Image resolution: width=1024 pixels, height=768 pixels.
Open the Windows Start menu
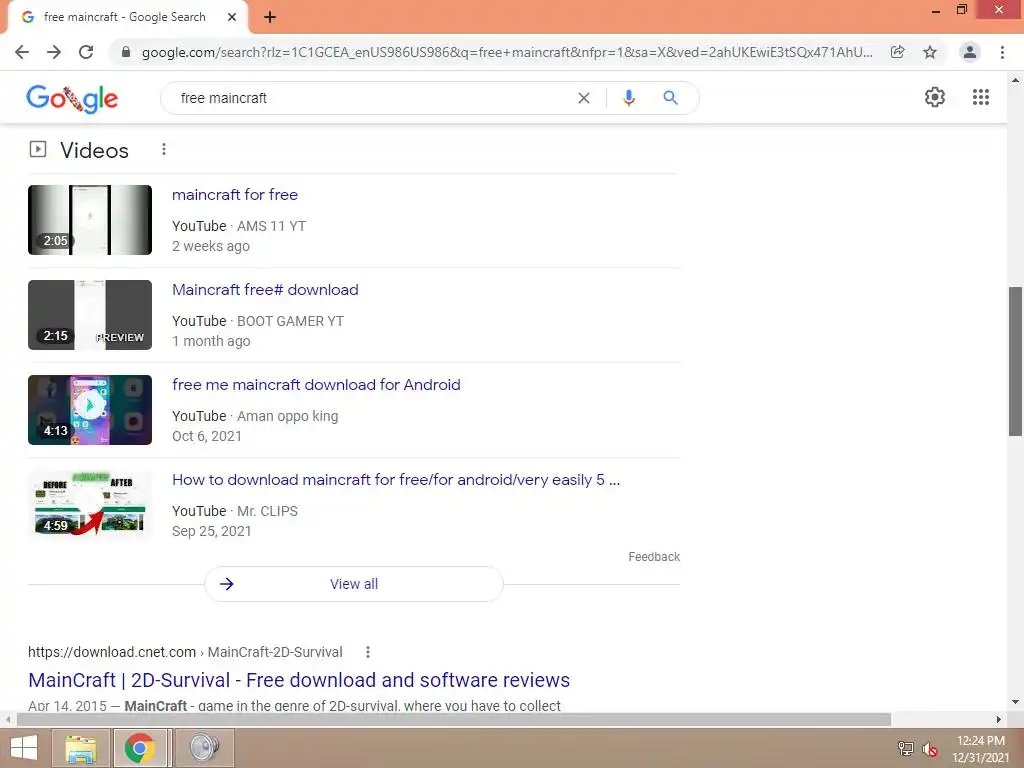tap(24, 748)
